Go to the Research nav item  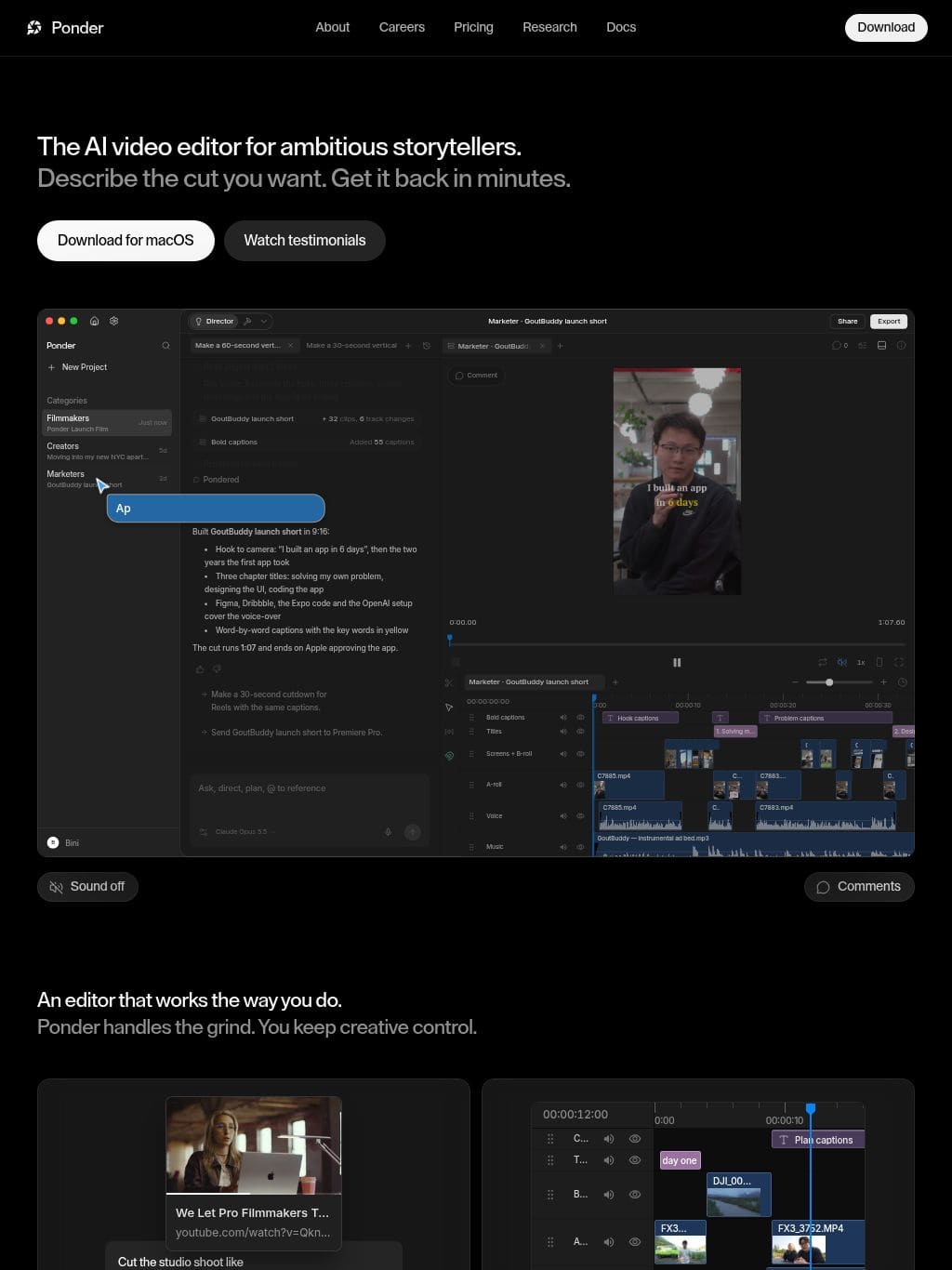point(549,28)
